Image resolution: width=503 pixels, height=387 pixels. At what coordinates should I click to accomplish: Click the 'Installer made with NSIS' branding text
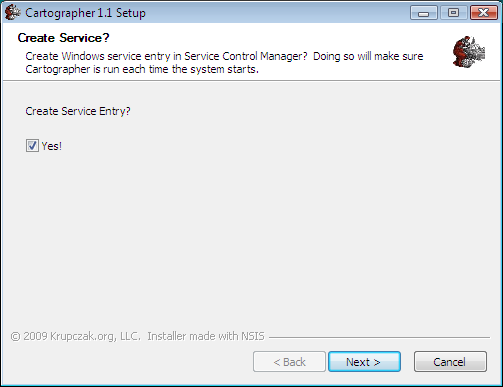(206, 336)
